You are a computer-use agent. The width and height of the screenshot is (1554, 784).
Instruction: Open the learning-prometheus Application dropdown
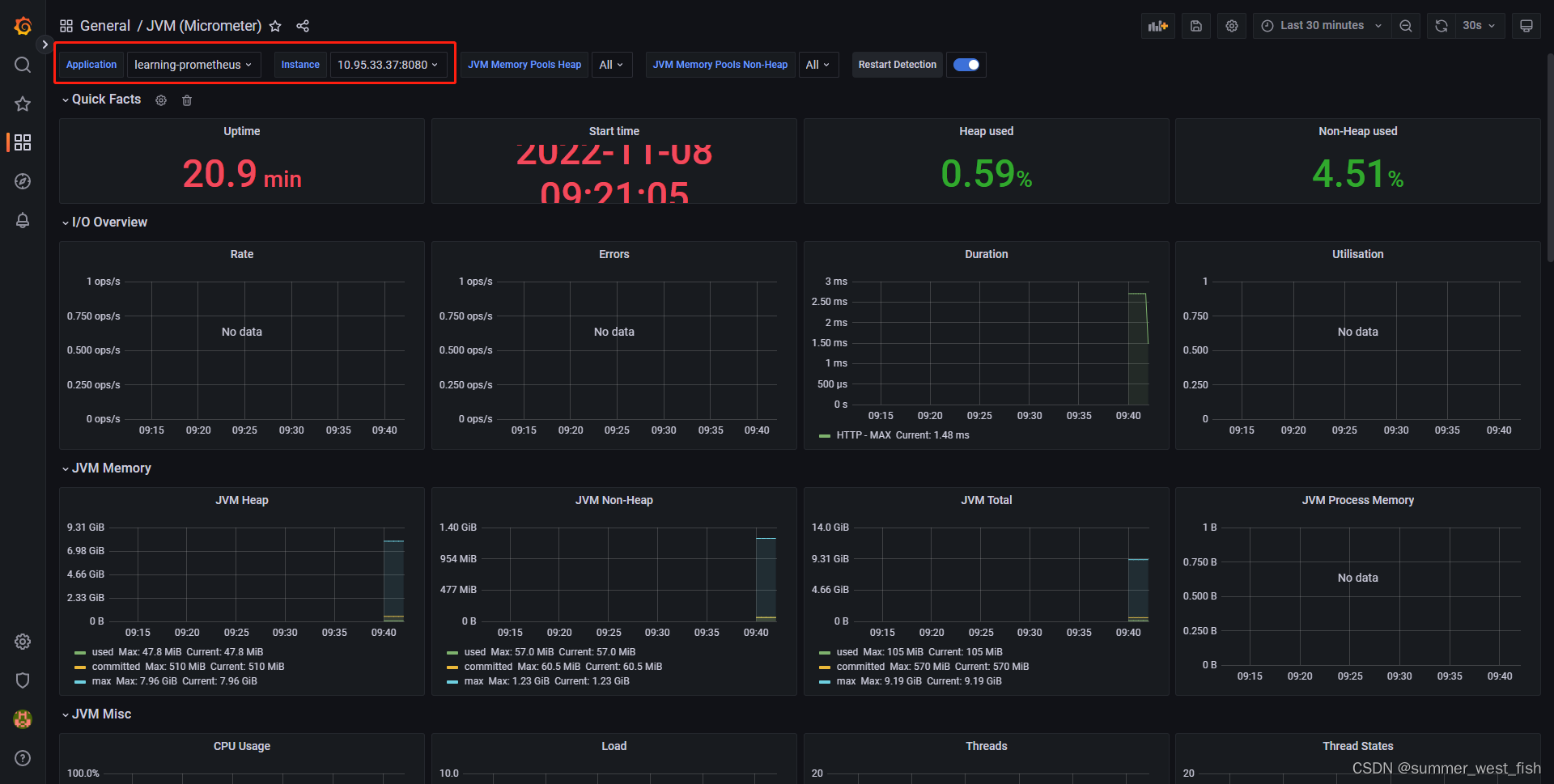(x=193, y=64)
